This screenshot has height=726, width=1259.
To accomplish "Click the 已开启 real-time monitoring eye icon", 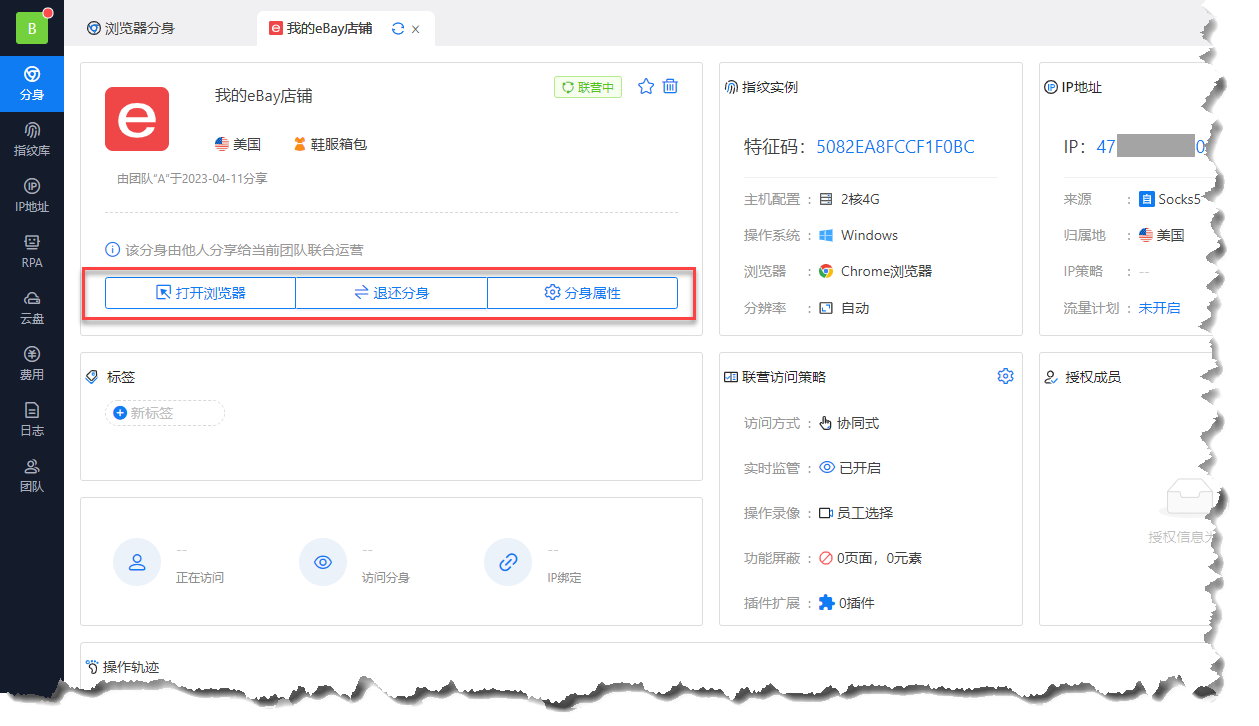I will point(827,467).
